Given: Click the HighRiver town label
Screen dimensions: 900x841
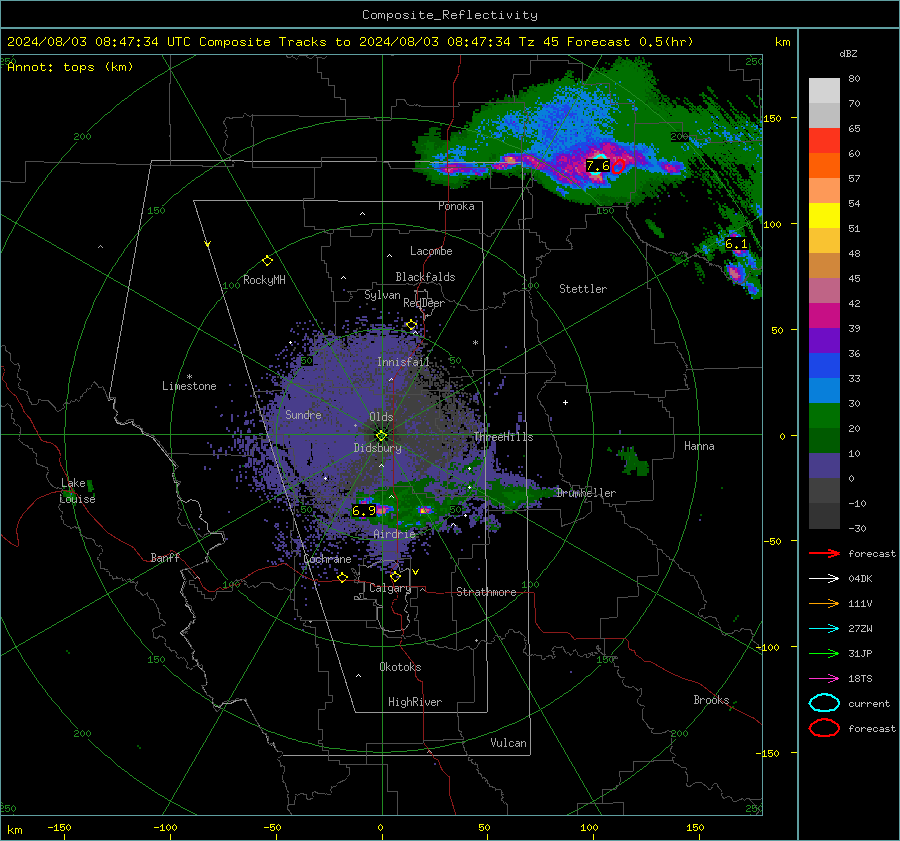Looking at the screenshot, I should tap(415, 702).
